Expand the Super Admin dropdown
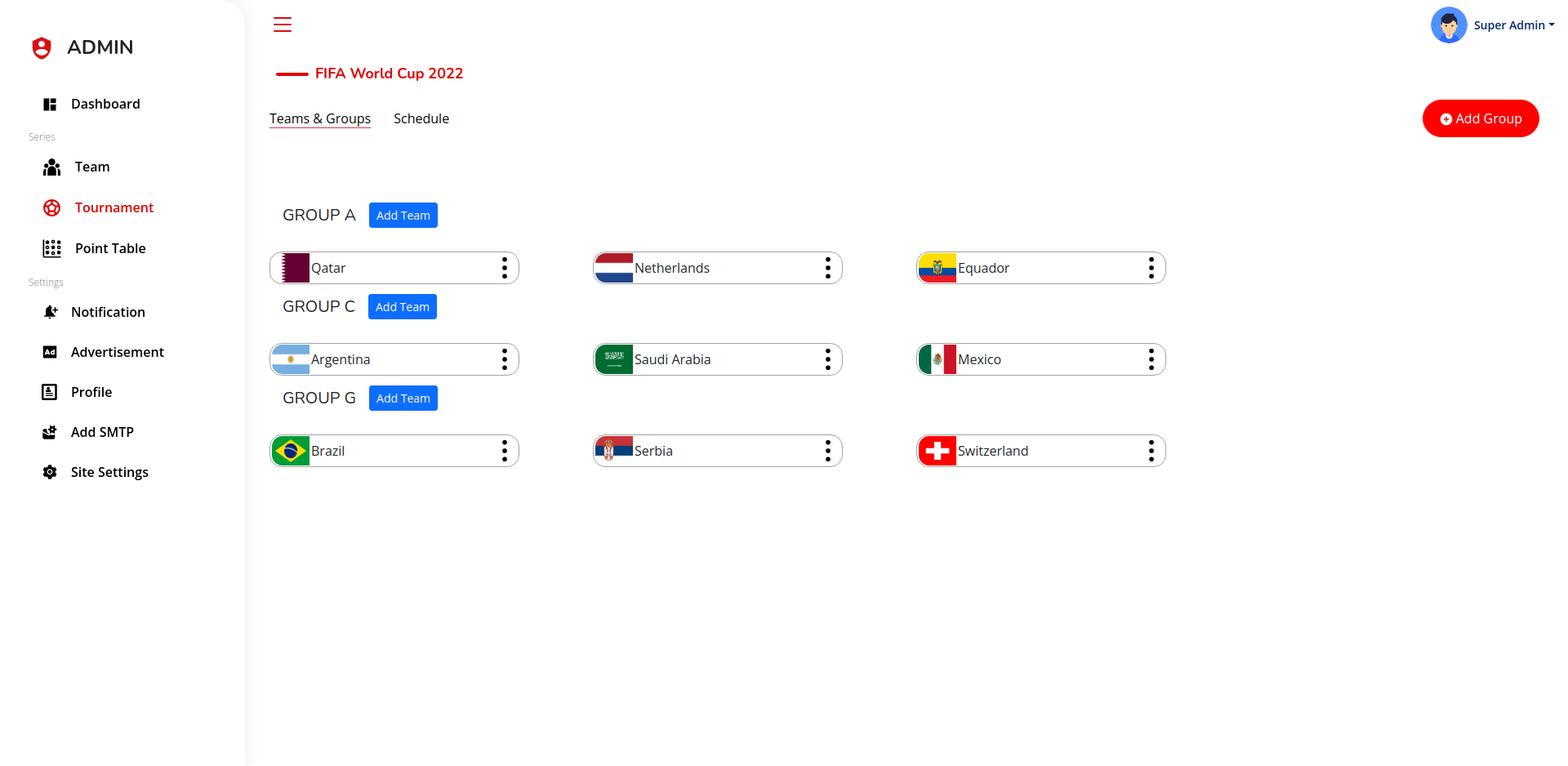The height and width of the screenshot is (766, 1568). coord(1514,25)
